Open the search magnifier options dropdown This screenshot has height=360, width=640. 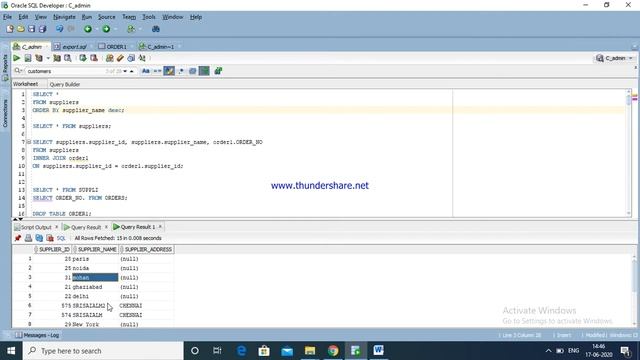pyautogui.click(x=18, y=71)
